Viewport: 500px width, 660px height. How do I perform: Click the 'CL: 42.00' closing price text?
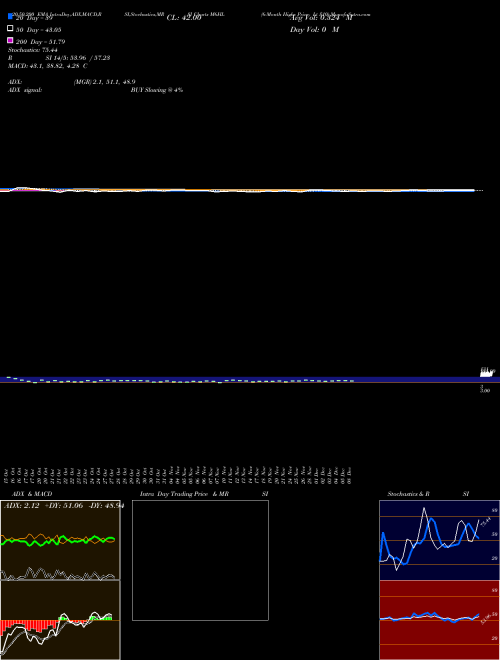pyautogui.click(x=184, y=18)
